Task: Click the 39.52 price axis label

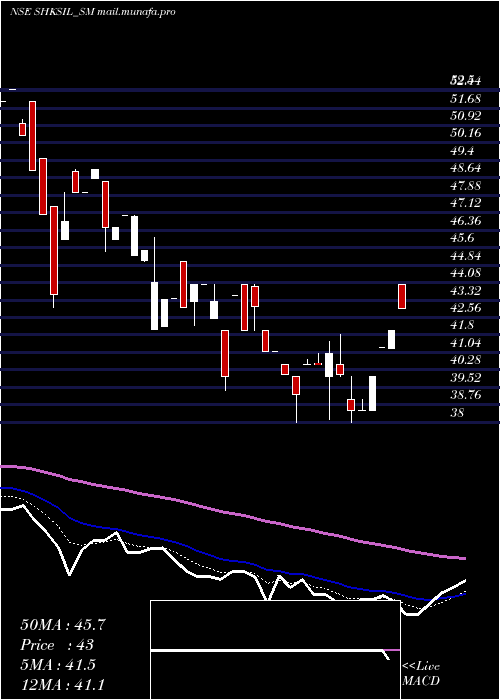Action: (466, 378)
